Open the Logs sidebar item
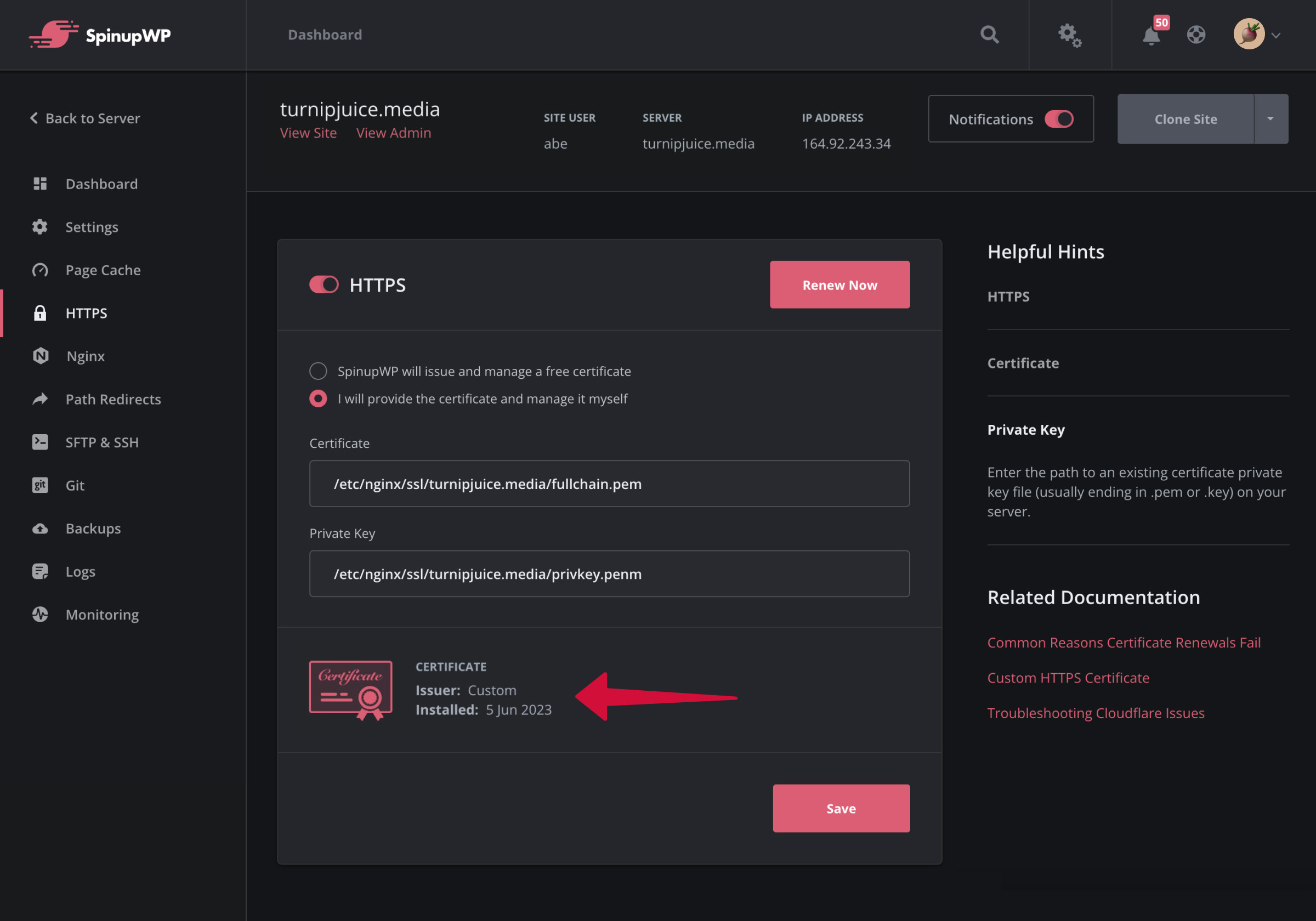This screenshot has height=921, width=1316. coord(80,571)
